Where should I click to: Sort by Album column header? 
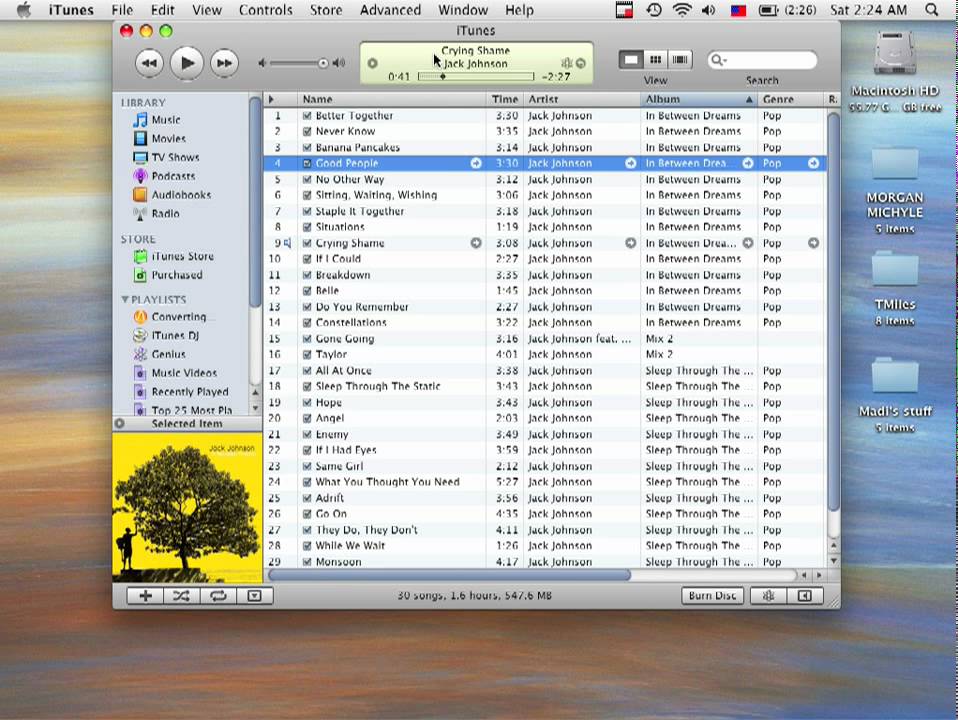click(699, 99)
